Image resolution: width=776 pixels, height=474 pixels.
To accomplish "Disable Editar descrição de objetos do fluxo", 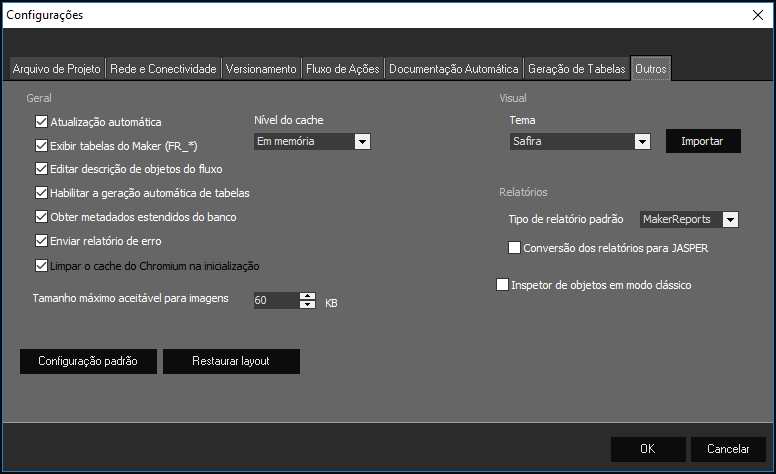I will coord(42,168).
